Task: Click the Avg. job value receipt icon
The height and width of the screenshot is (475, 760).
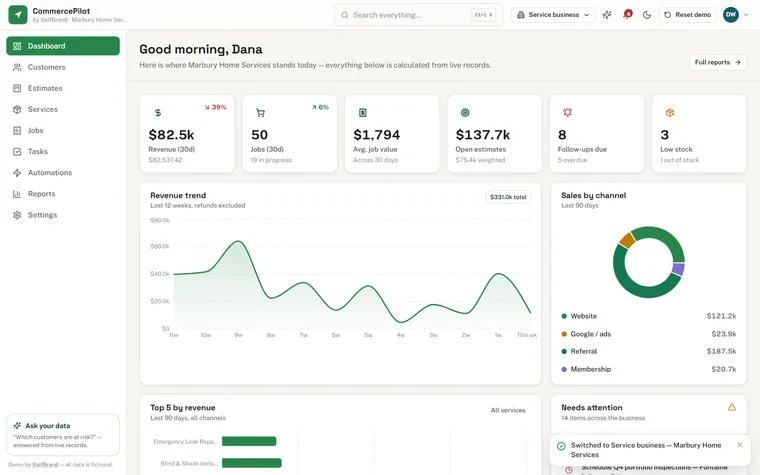Action: click(363, 112)
